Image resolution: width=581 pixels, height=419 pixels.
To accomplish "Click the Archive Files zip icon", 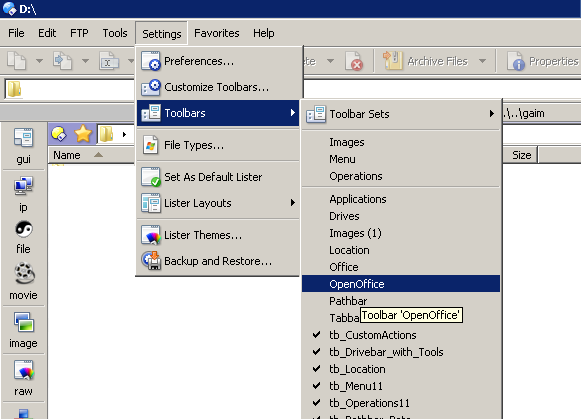I will click(392, 60).
